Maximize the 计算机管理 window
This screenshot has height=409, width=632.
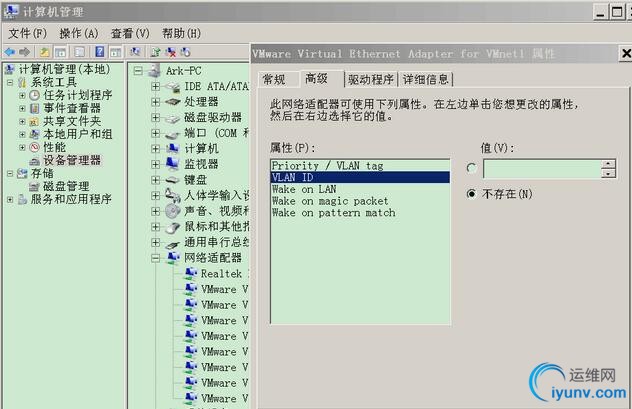click(617, 12)
